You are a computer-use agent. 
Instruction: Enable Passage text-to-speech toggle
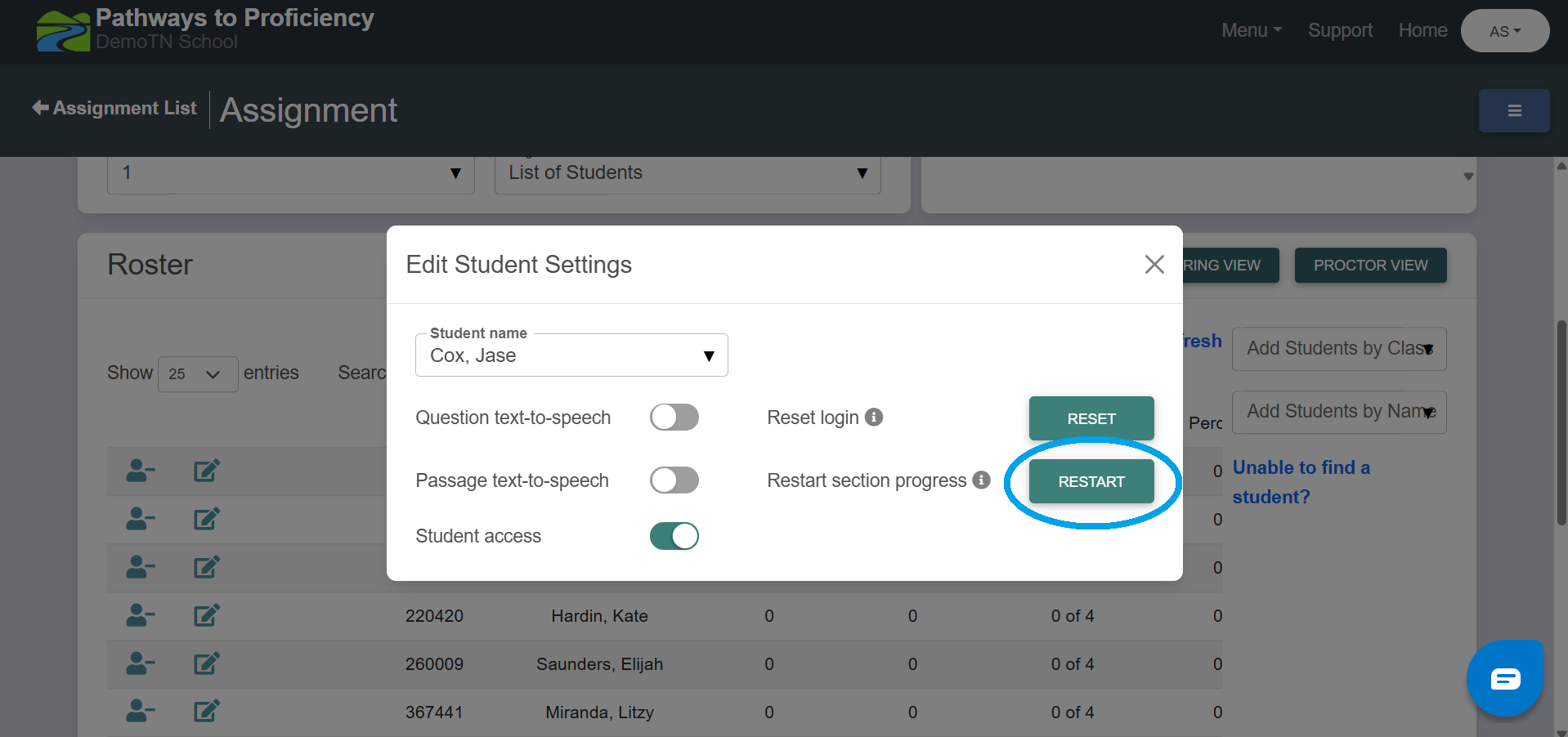(x=674, y=480)
